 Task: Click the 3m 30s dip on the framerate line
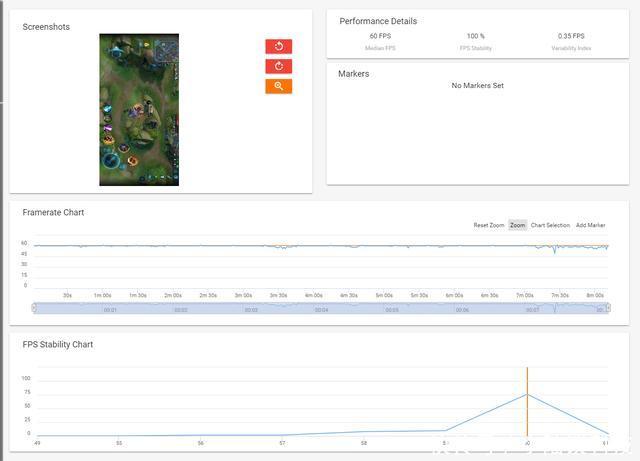284,247
